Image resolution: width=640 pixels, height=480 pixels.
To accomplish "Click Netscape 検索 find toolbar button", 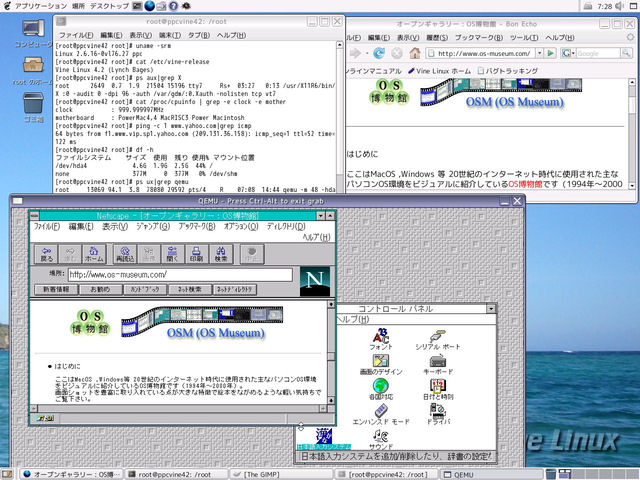I will coord(221,254).
